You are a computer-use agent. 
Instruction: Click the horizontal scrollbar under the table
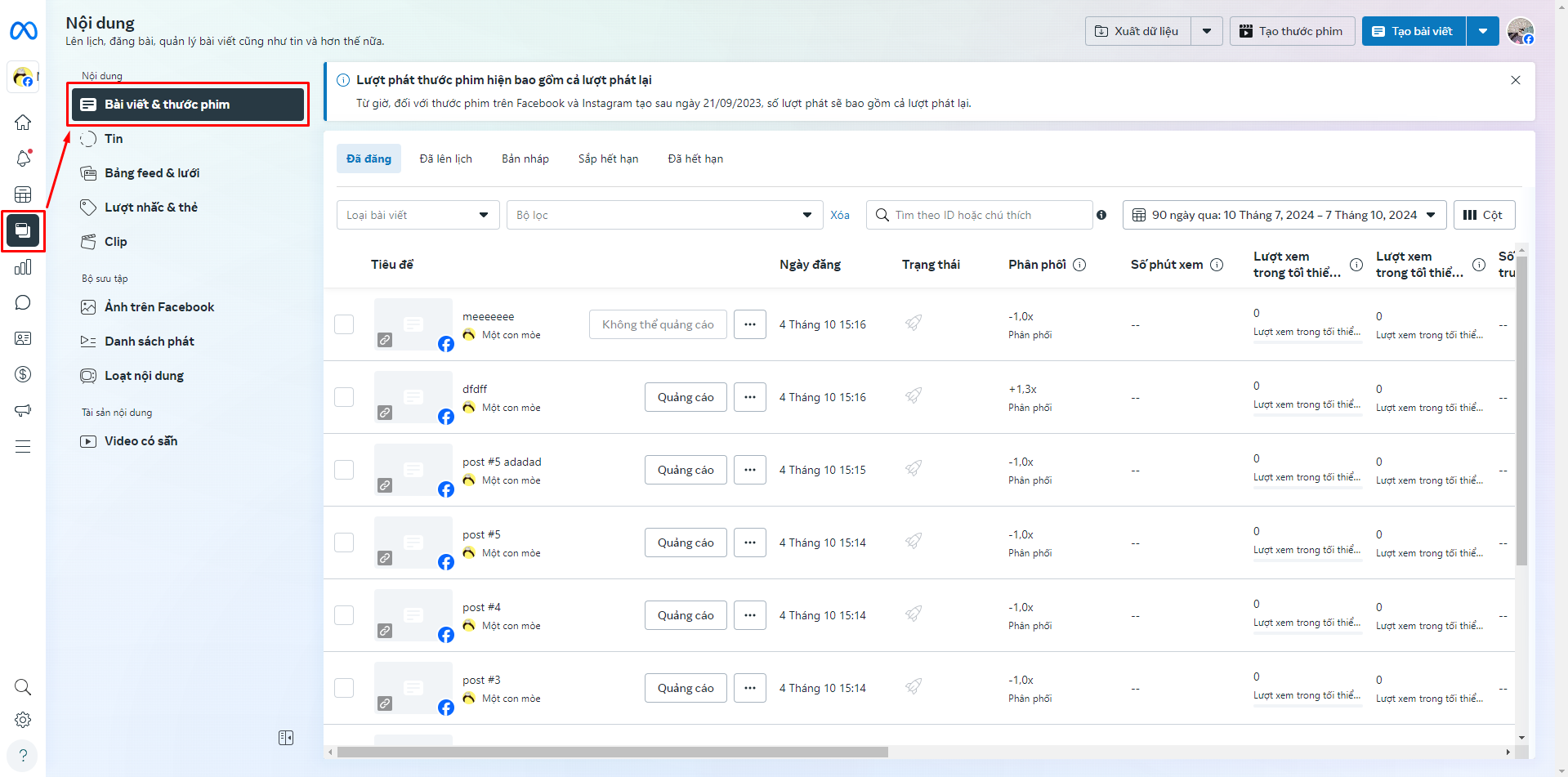point(613,752)
